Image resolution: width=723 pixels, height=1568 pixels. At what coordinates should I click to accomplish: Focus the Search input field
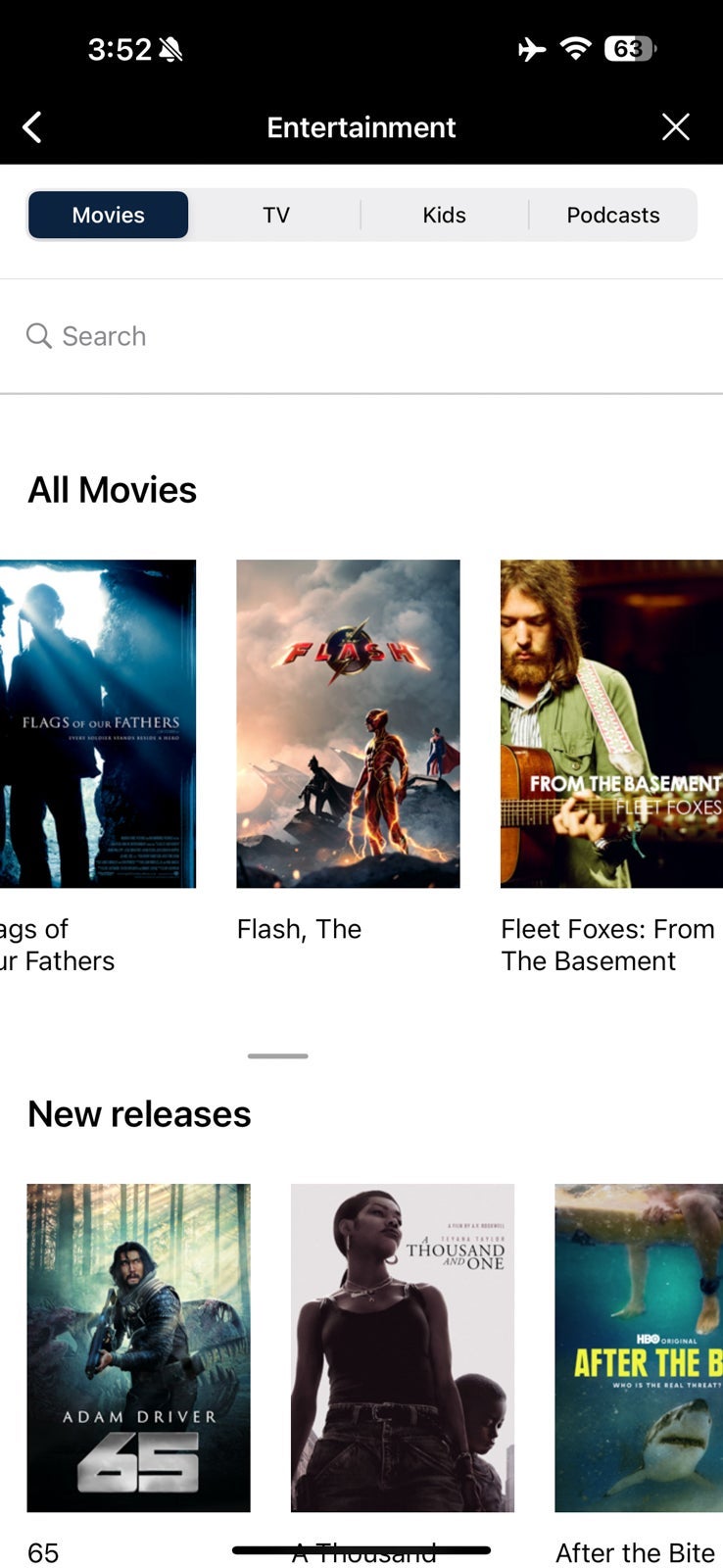pos(361,336)
